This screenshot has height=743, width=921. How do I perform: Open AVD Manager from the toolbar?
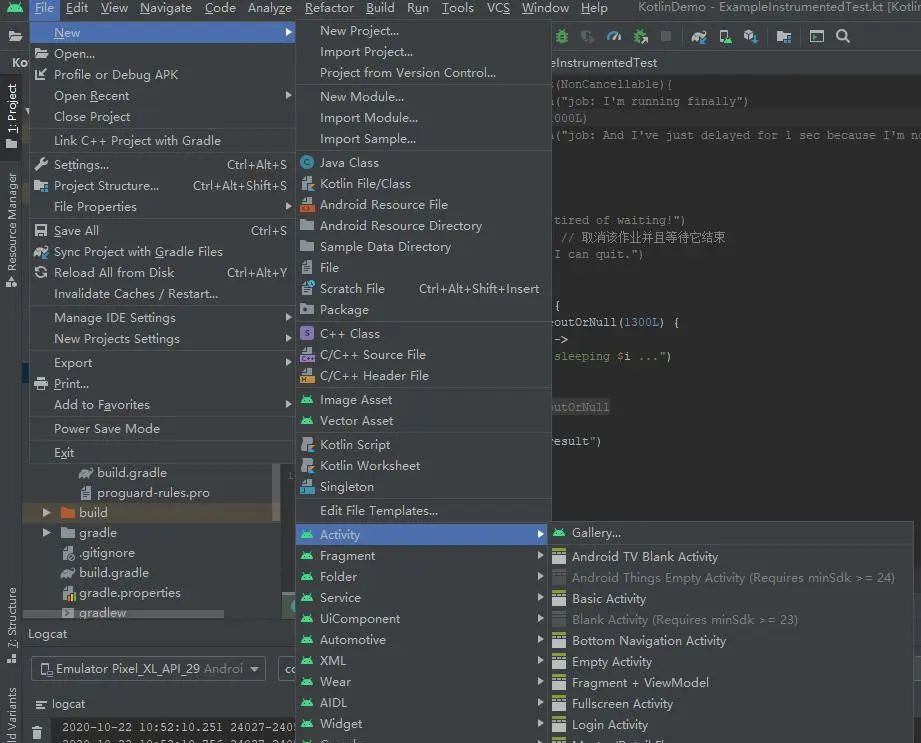(x=725, y=36)
